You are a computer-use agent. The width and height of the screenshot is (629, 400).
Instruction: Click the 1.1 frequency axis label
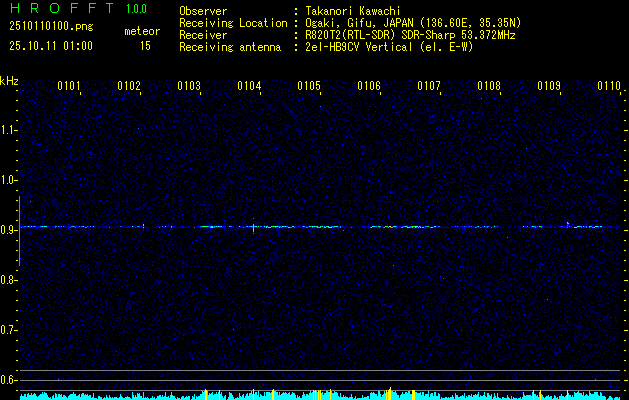tap(8, 130)
